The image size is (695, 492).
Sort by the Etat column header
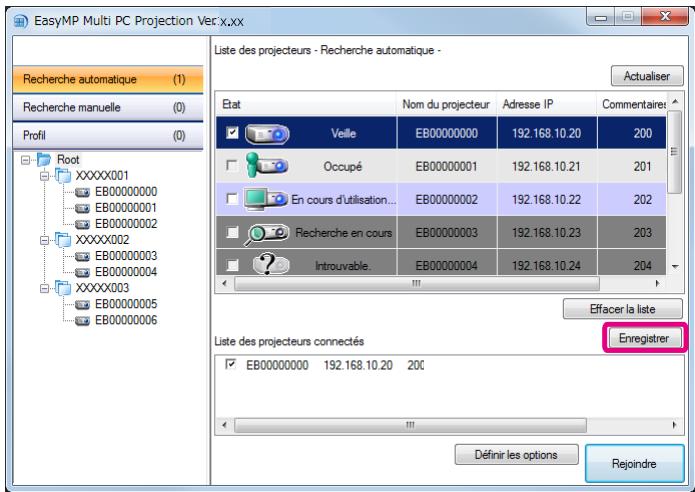[306, 104]
